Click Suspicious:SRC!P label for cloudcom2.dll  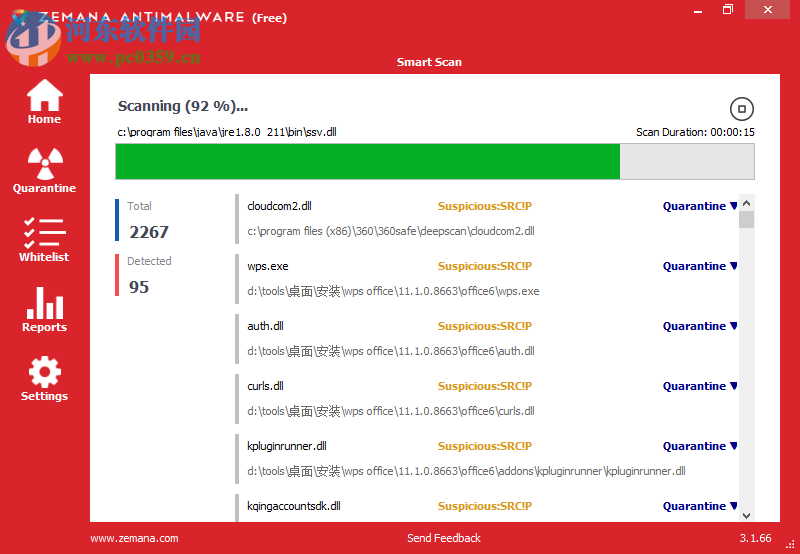tap(485, 206)
